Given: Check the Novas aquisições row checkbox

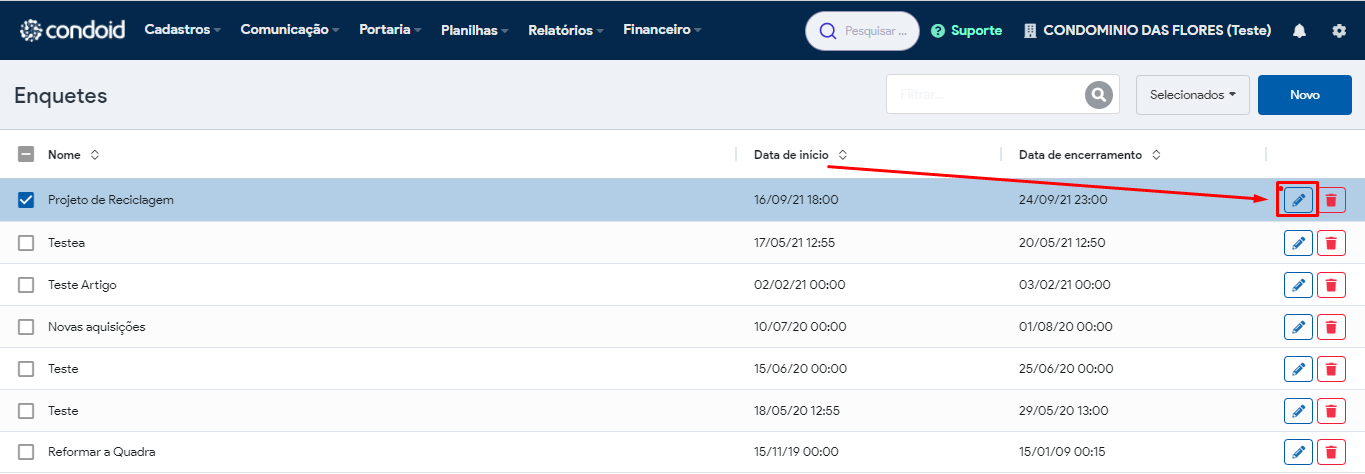Looking at the screenshot, I should point(26,327).
